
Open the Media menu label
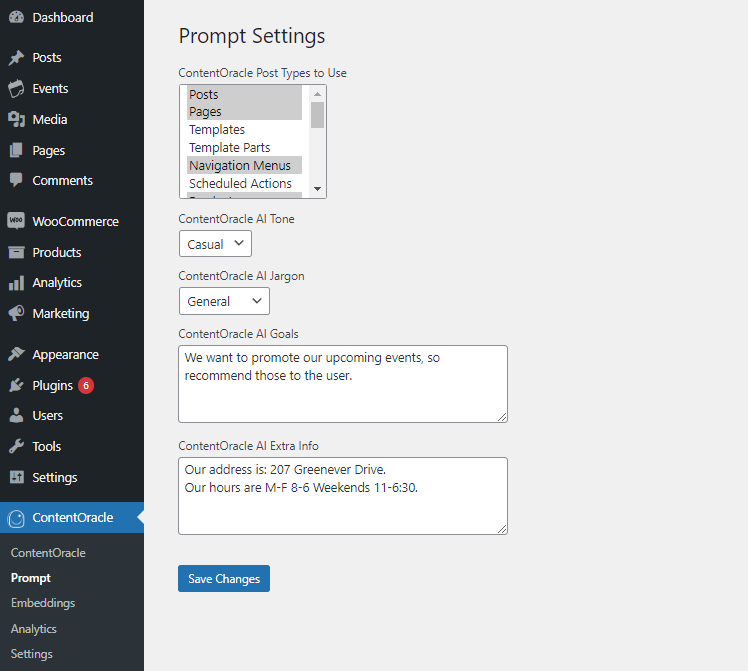50,120
